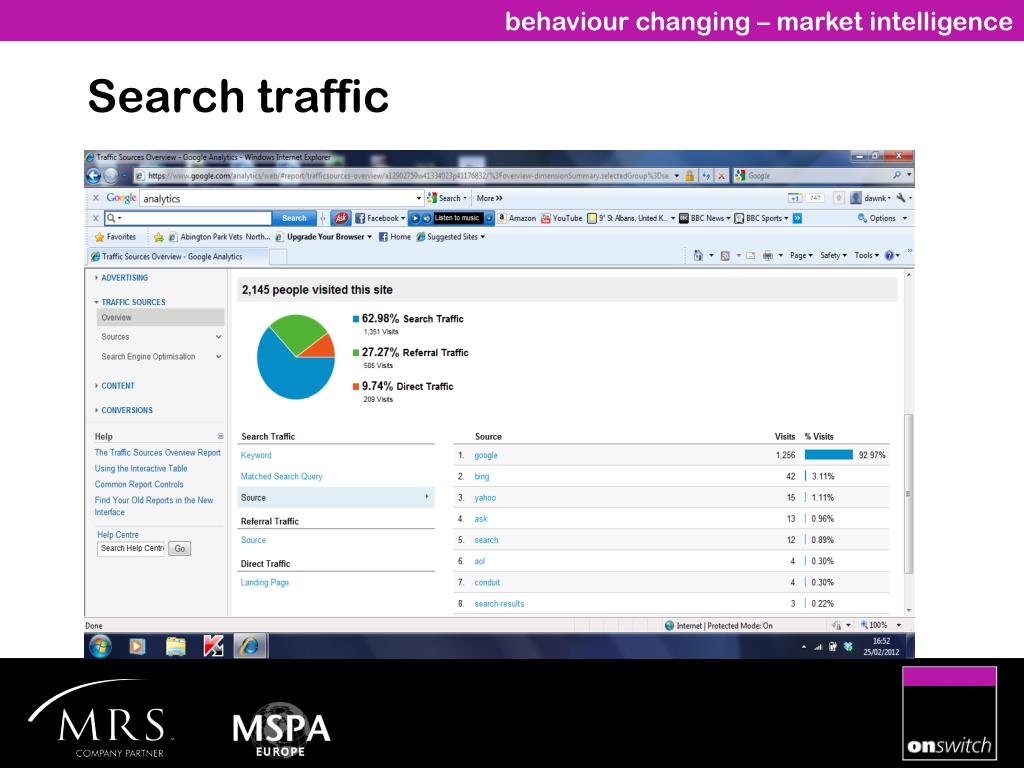This screenshot has width=1024, height=768.
Task: Open Windows Media Player from taskbar
Action: click(x=137, y=647)
